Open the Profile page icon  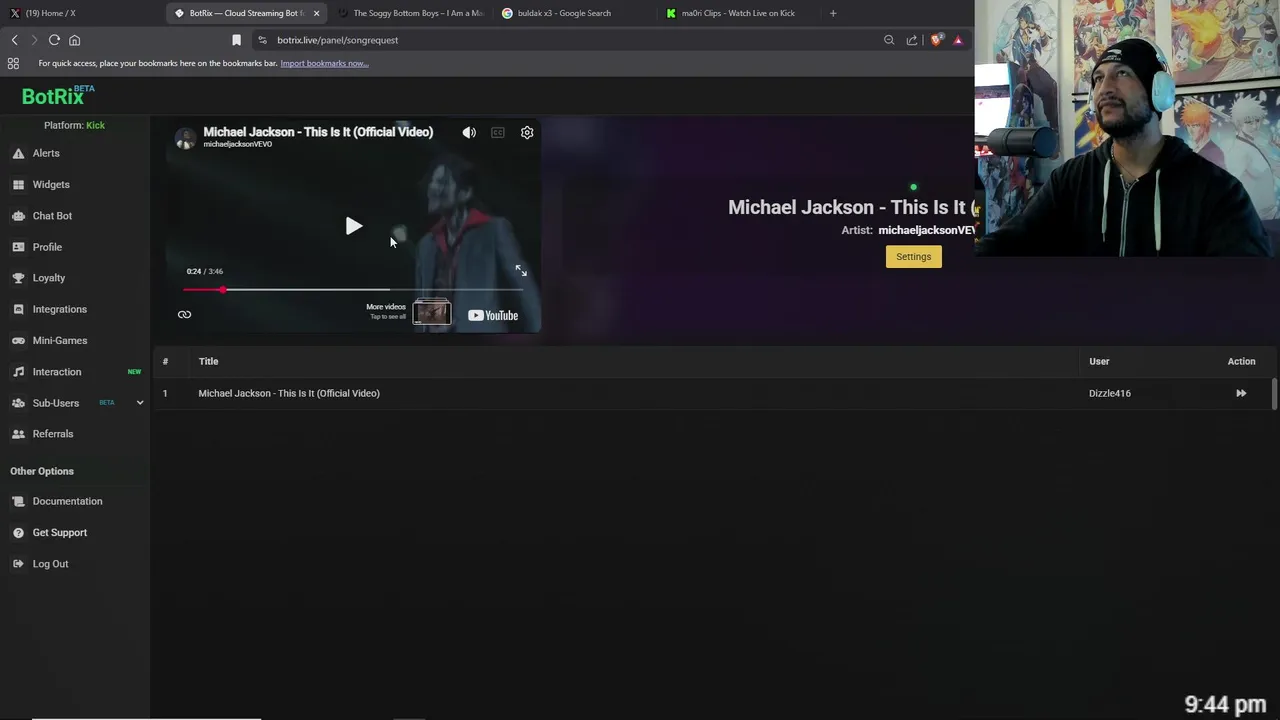(18, 247)
